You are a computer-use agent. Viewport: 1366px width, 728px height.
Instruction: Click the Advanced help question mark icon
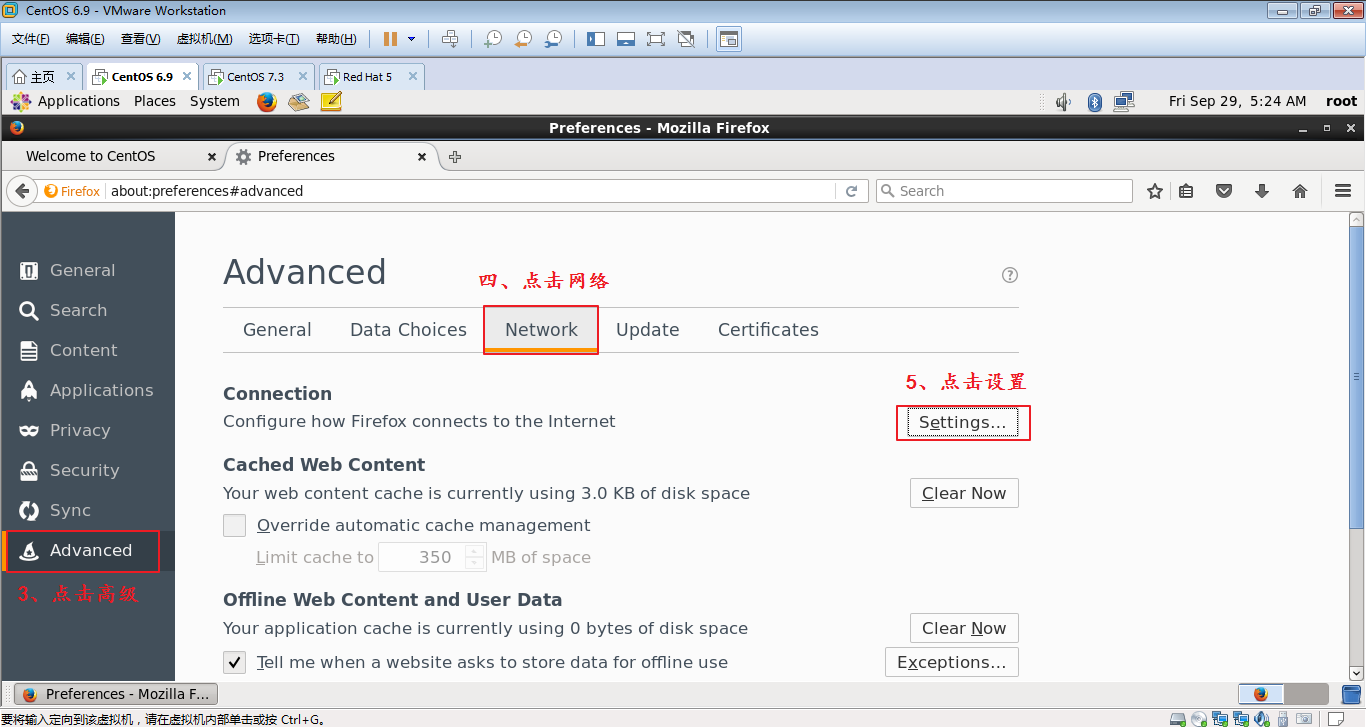point(1010,275)
